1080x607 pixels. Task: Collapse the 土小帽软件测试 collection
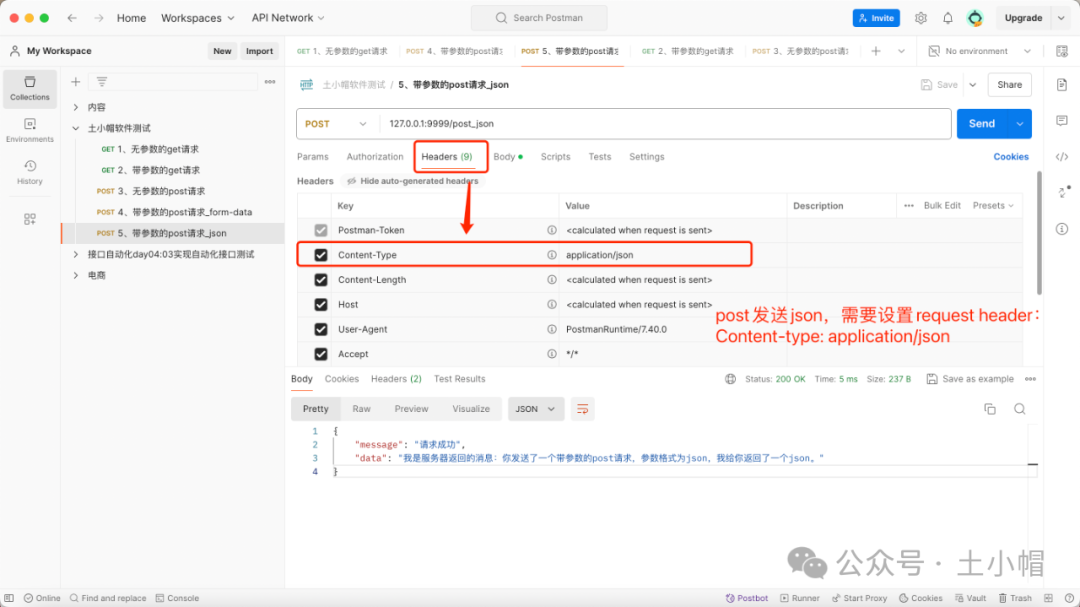coord(76,128)
